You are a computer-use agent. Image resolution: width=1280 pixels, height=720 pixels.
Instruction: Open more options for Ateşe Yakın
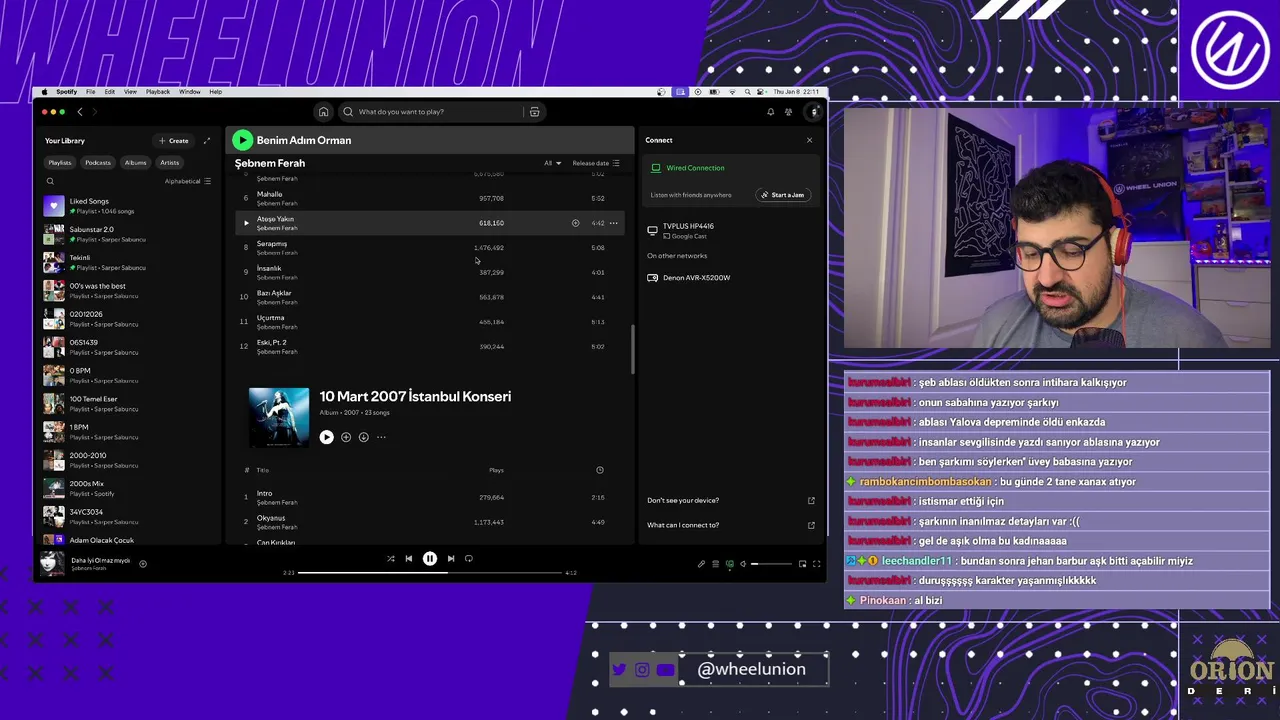[x=613, y=223]
